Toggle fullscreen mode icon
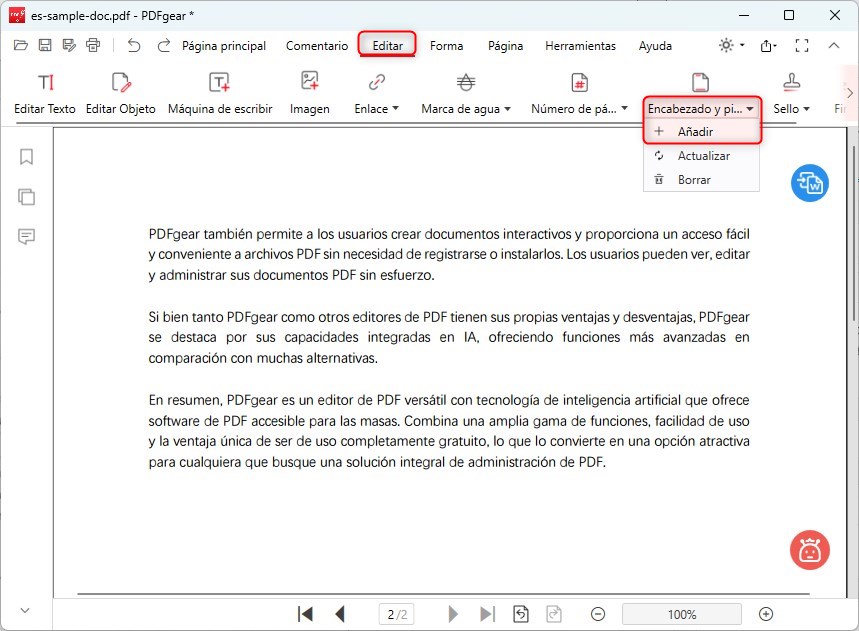 coord(802,45)
